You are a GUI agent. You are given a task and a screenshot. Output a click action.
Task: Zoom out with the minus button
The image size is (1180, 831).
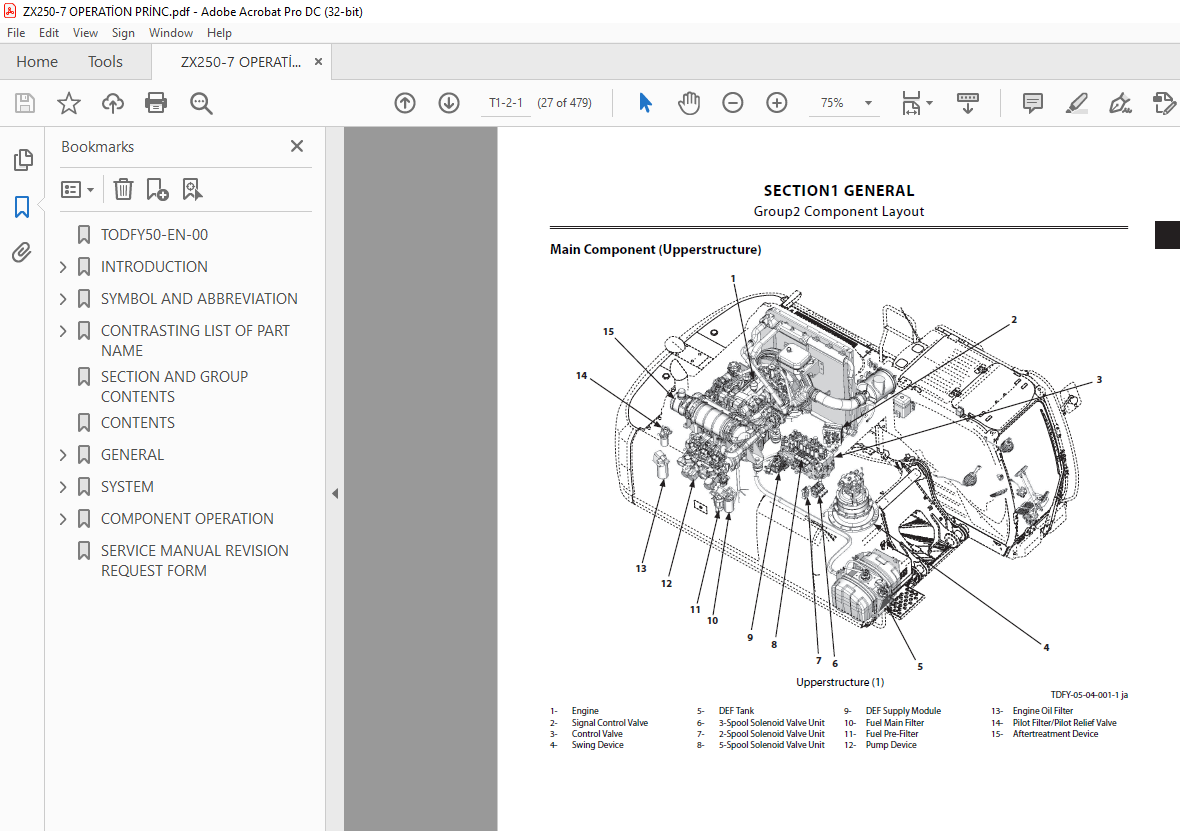pos(732,103)
